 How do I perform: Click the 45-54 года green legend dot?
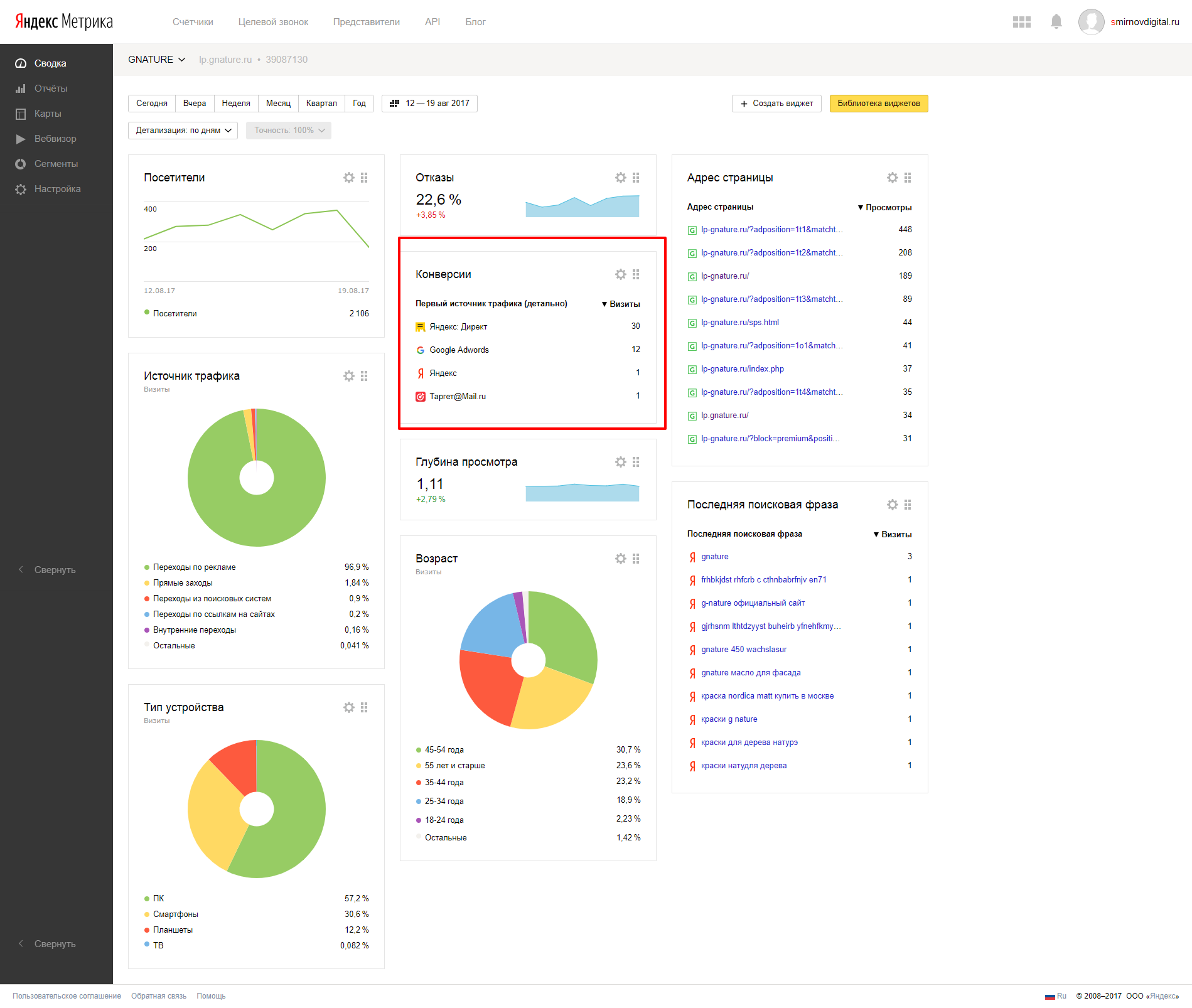pyautogui.click(x=419, y=750)
